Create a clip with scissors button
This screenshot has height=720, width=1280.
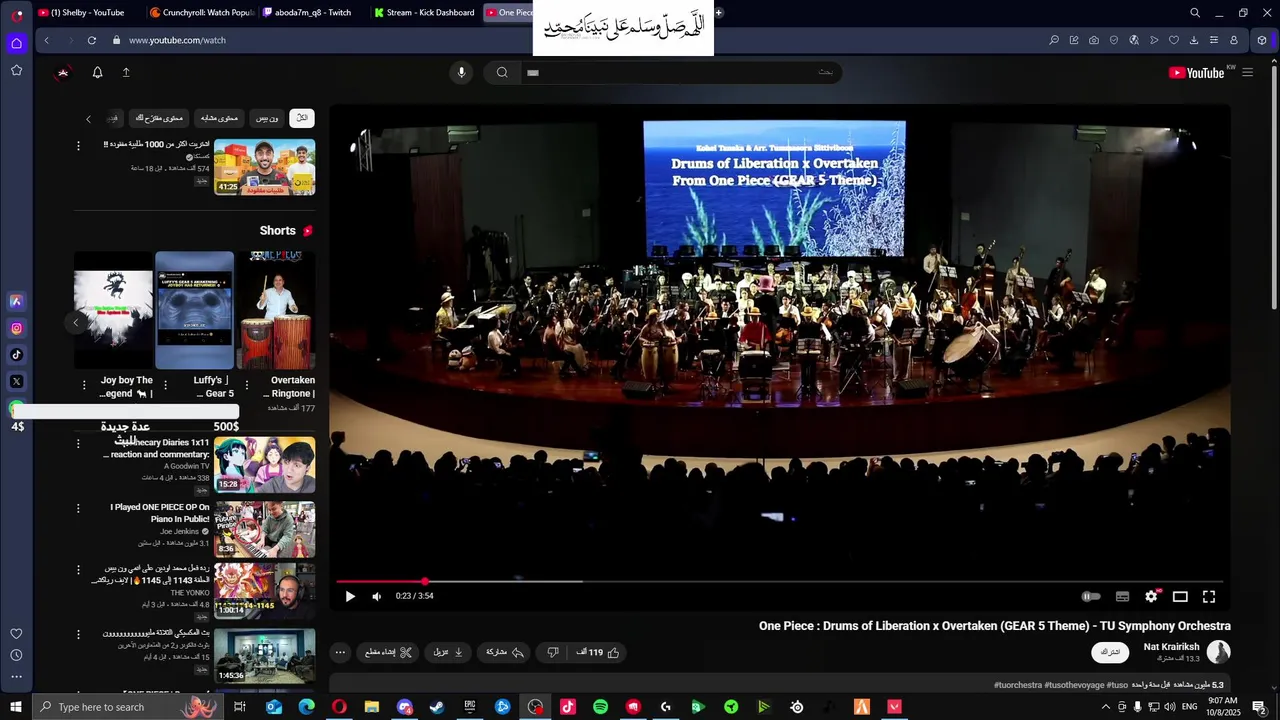click(388, 652)
